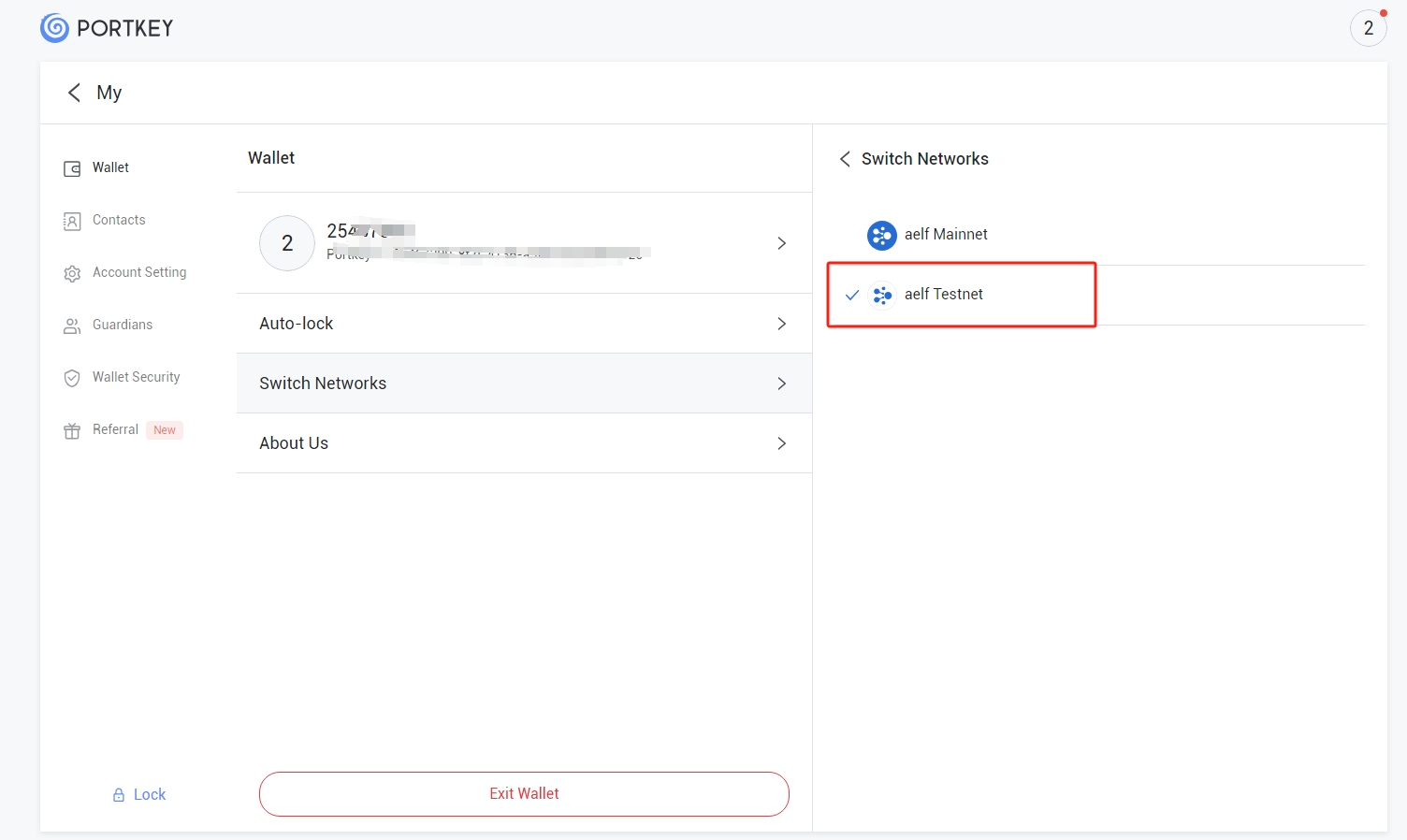This screenshot has height=840, width=1407.
Task: Open Account Setting in the sidebar
Action: 139,272
